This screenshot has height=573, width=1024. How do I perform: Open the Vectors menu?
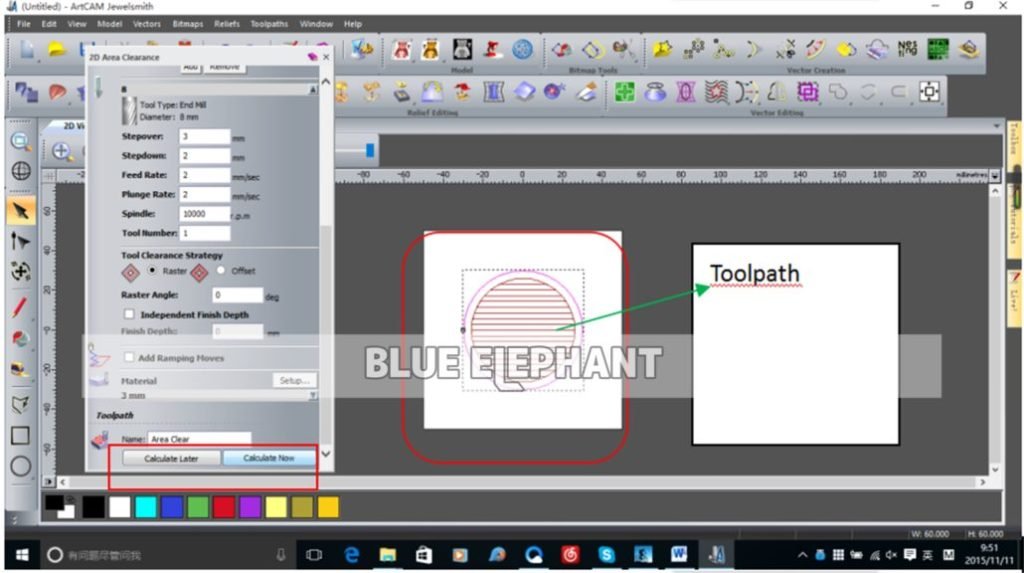point(146,24)
